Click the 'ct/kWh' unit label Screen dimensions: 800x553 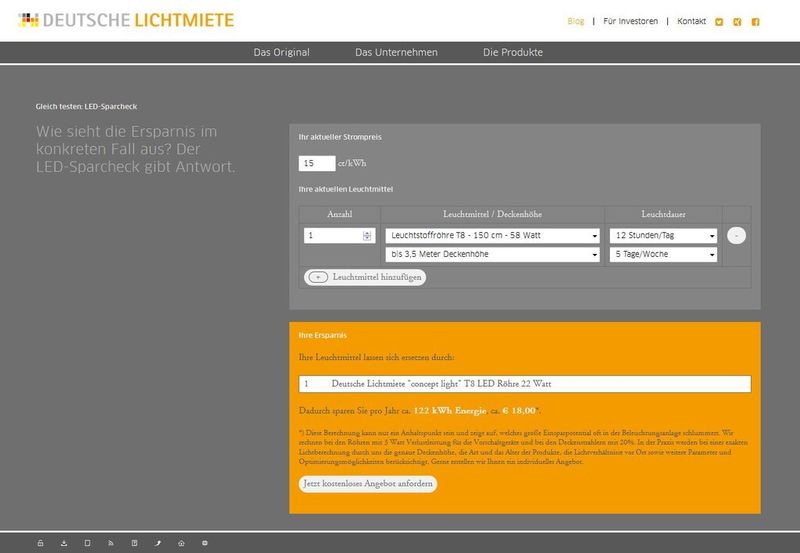point(352,163)
